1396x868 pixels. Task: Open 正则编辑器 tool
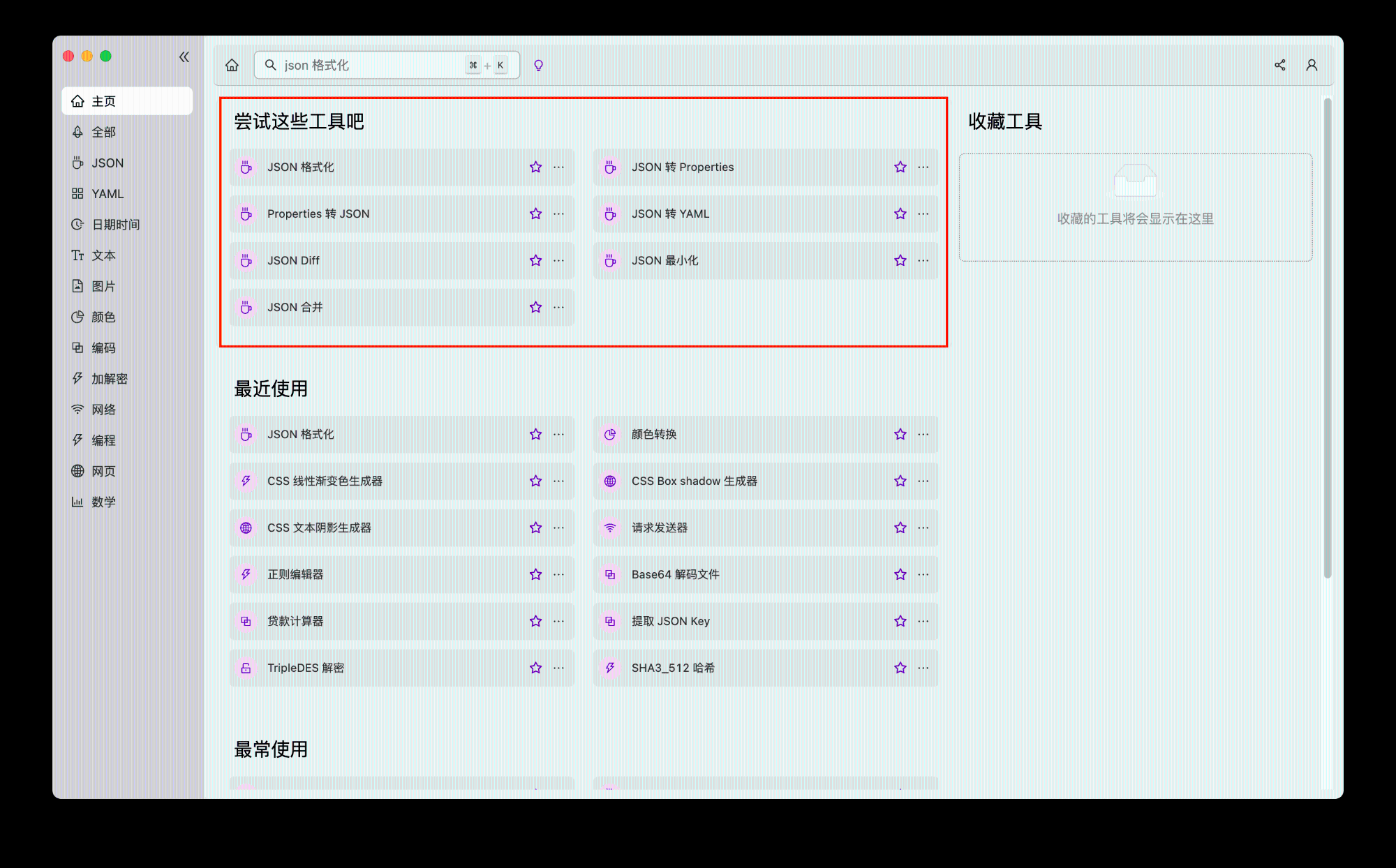[x=402, y=574]
